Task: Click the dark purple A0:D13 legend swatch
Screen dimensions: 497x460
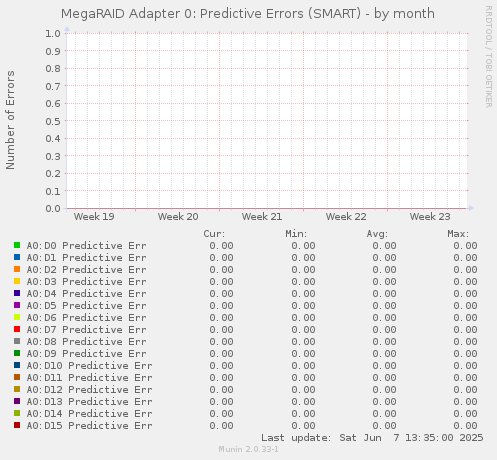Action: (17, 401)
